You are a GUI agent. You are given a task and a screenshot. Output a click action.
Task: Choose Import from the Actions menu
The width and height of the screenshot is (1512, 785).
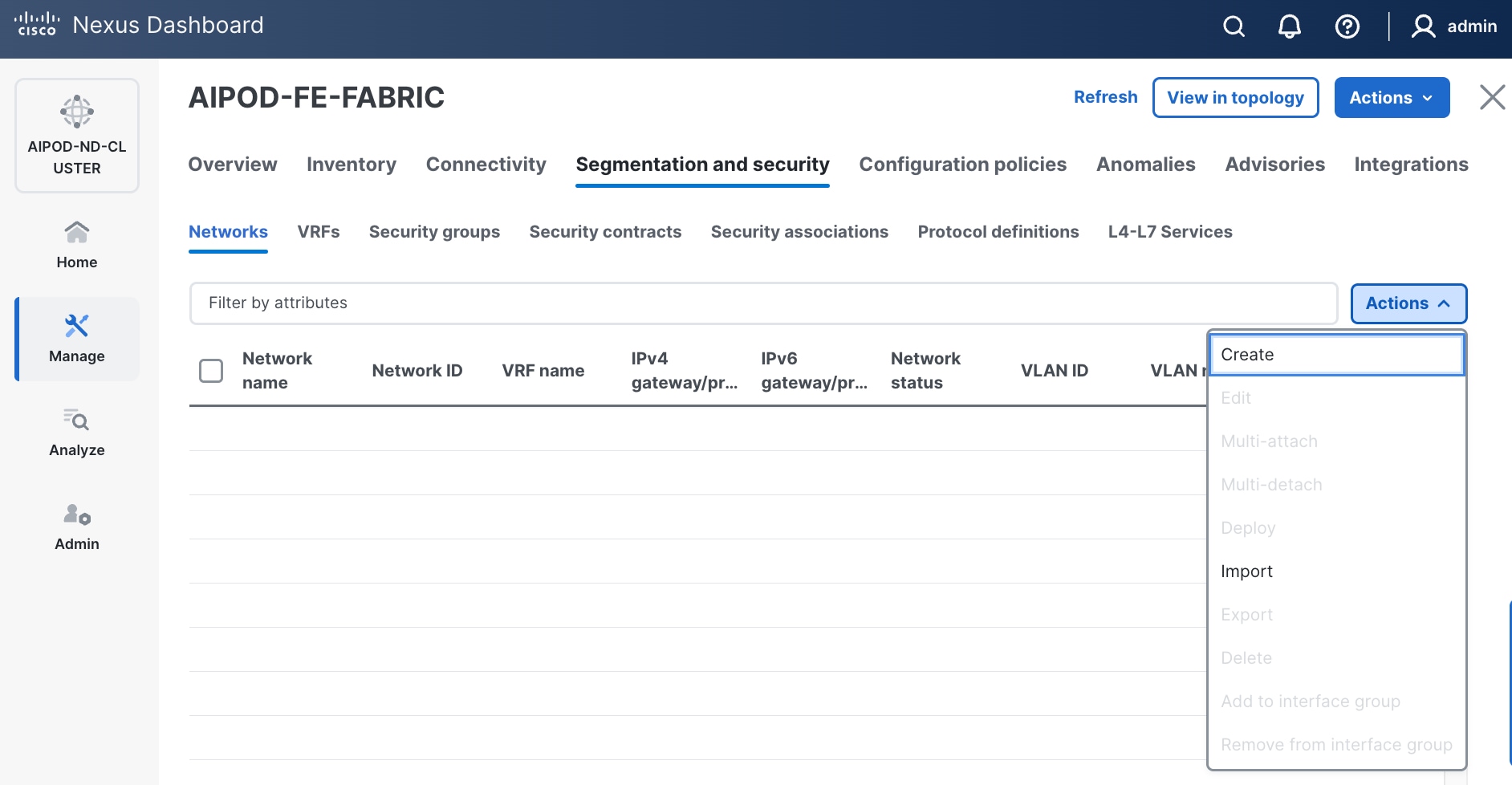tap(1246, 571)
